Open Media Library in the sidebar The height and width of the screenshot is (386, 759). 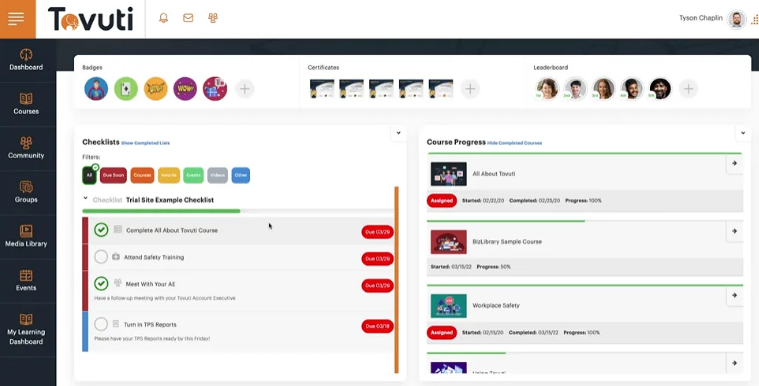click(x=26, y=236)
